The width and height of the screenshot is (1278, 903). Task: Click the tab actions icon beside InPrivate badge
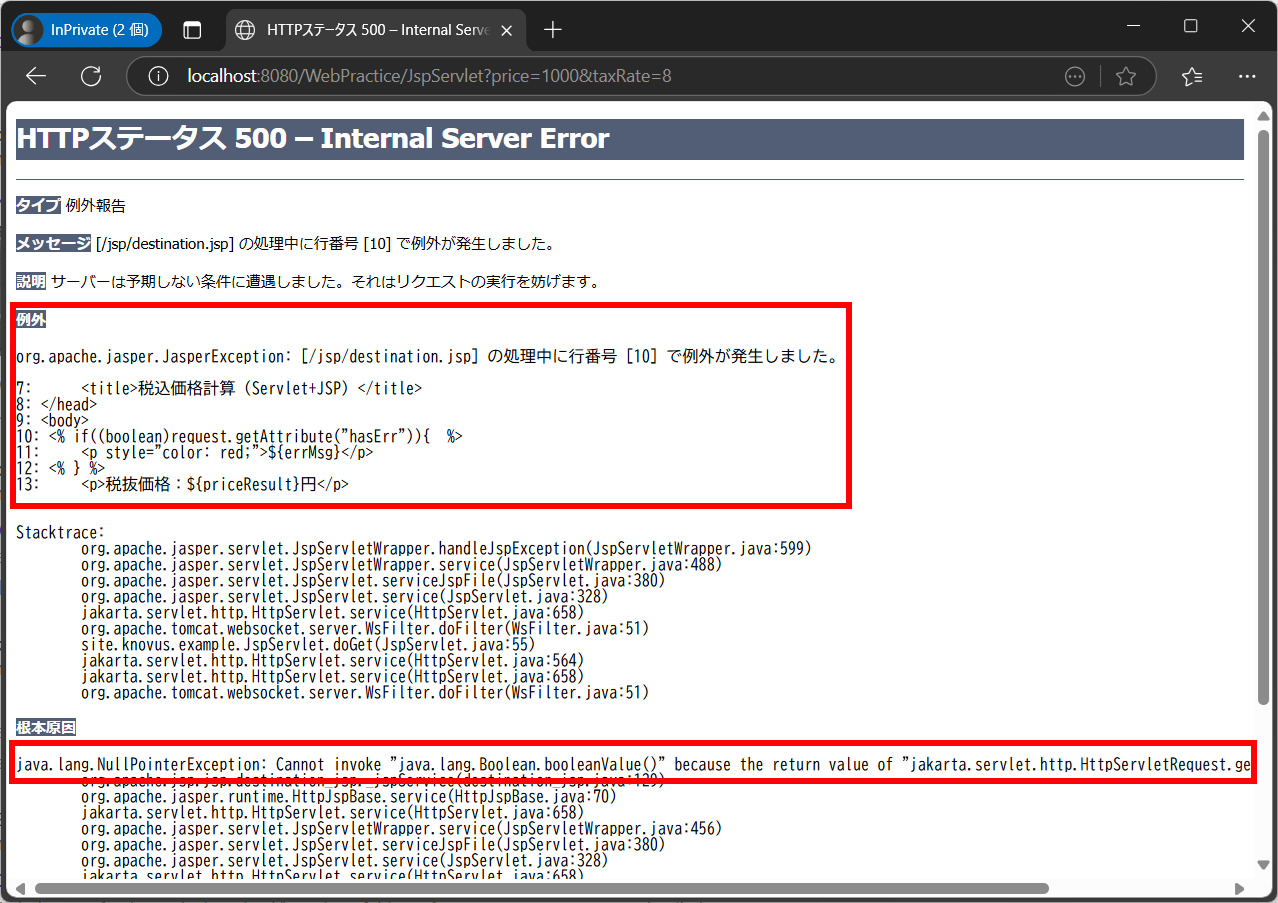pos(192,30)
